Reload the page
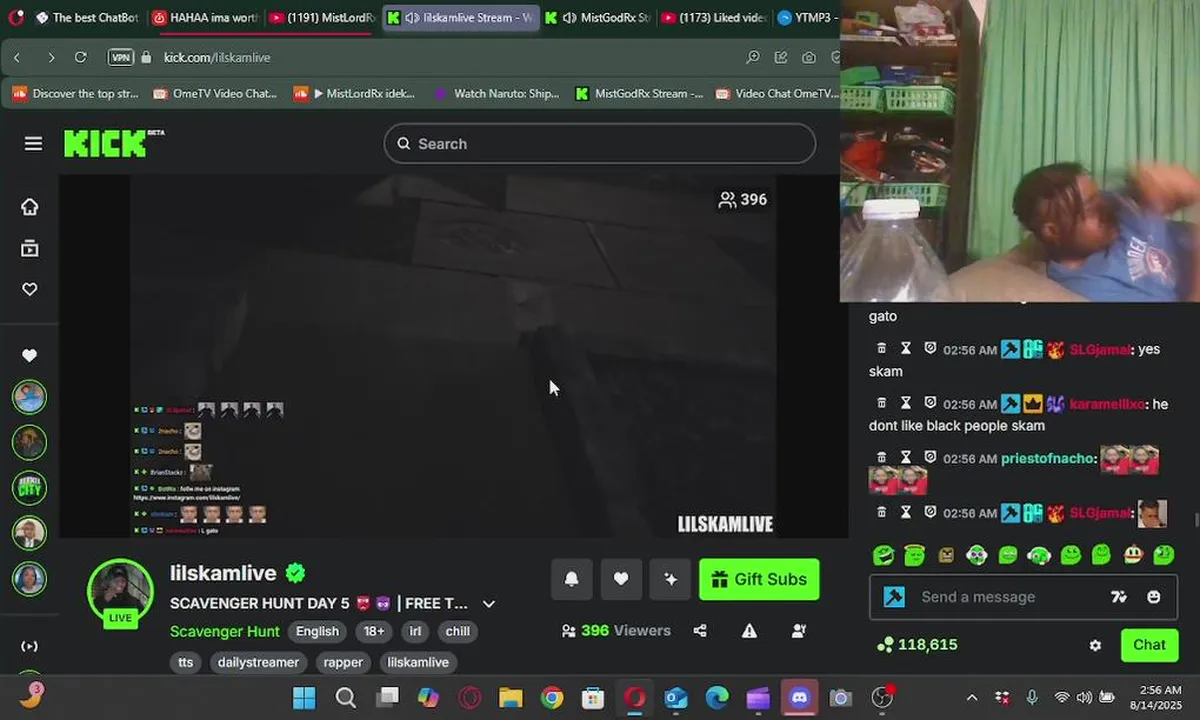 (x=81, y=58)
